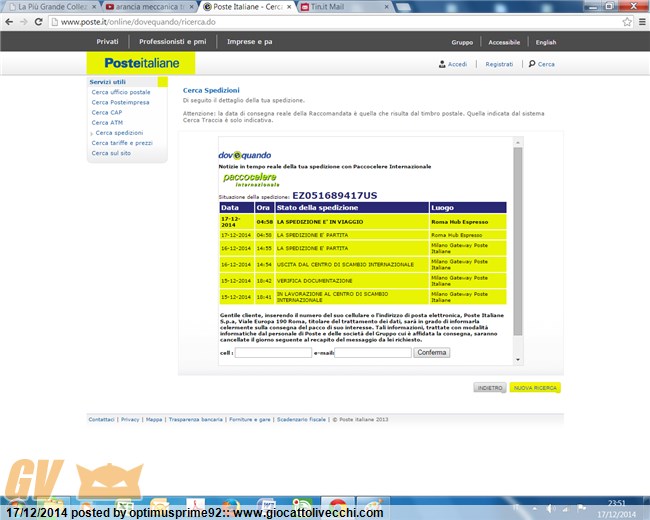Click the browser address bar URL
This screenshot has width=650, height=520.
[138, 22]
